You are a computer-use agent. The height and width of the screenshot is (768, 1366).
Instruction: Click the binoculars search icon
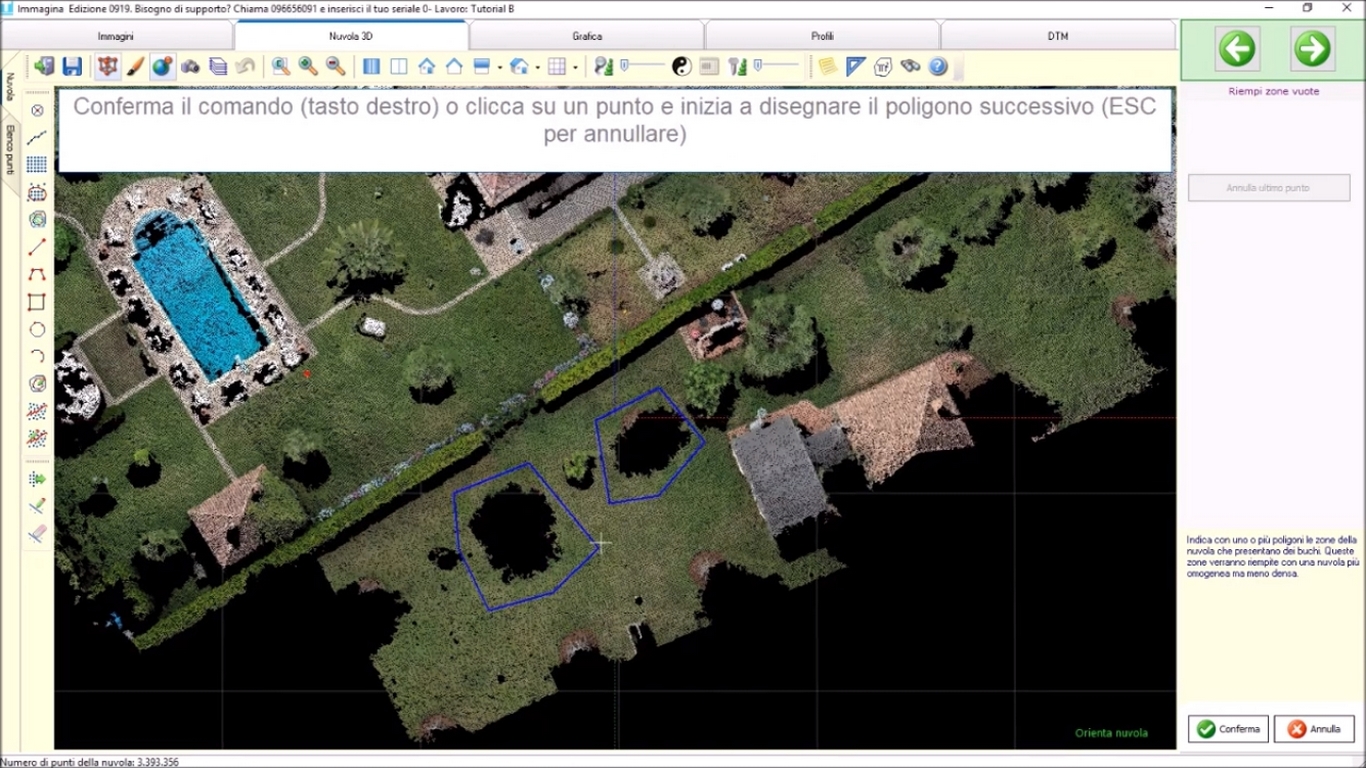click(910, 67)
